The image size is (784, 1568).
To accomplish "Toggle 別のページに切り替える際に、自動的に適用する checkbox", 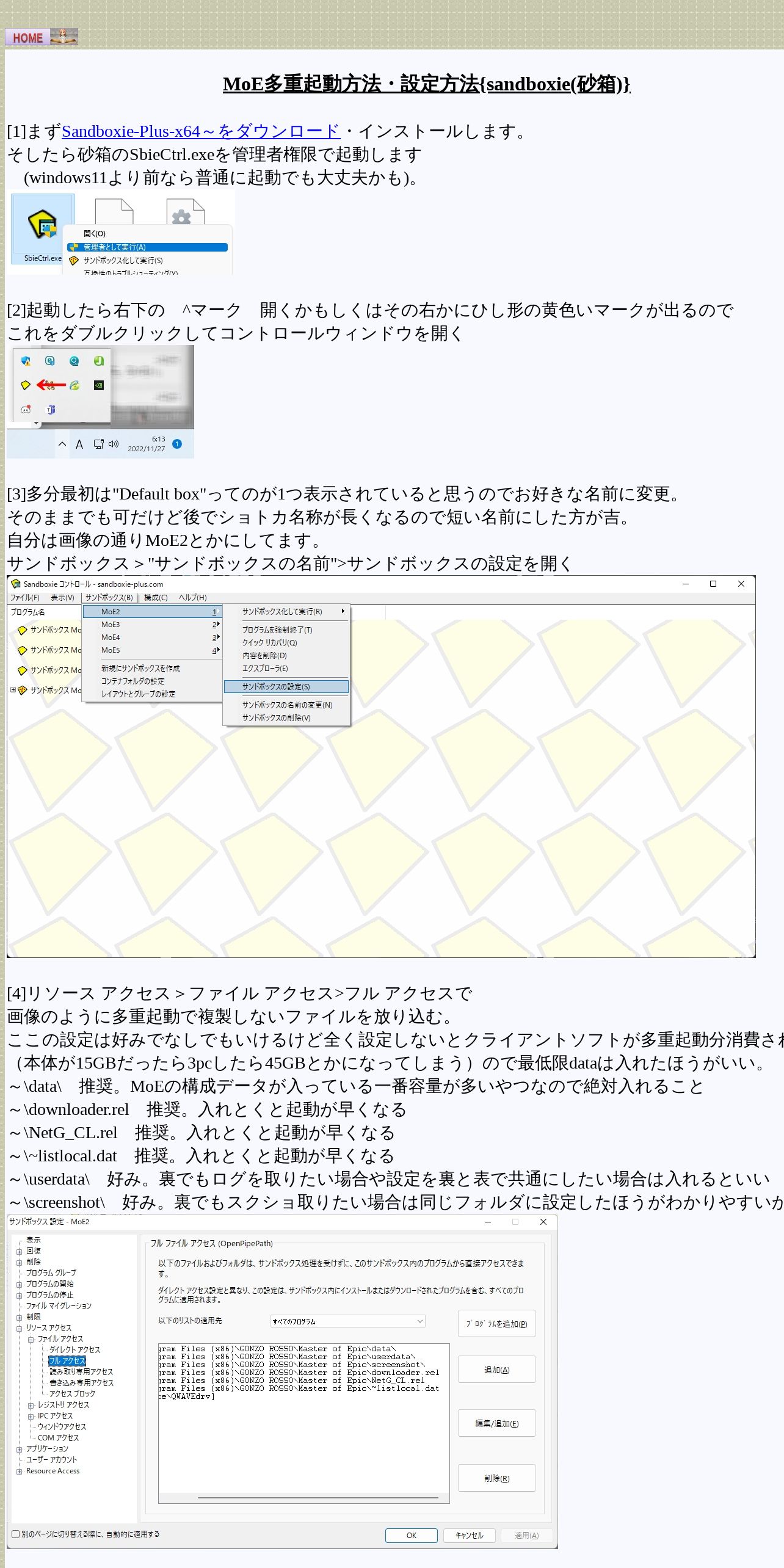I will tap(16, 1534).
